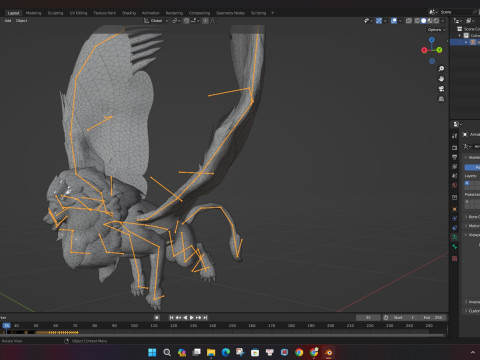
Task: Open the Sculpting workspace tab
Action: coord(55,13)
